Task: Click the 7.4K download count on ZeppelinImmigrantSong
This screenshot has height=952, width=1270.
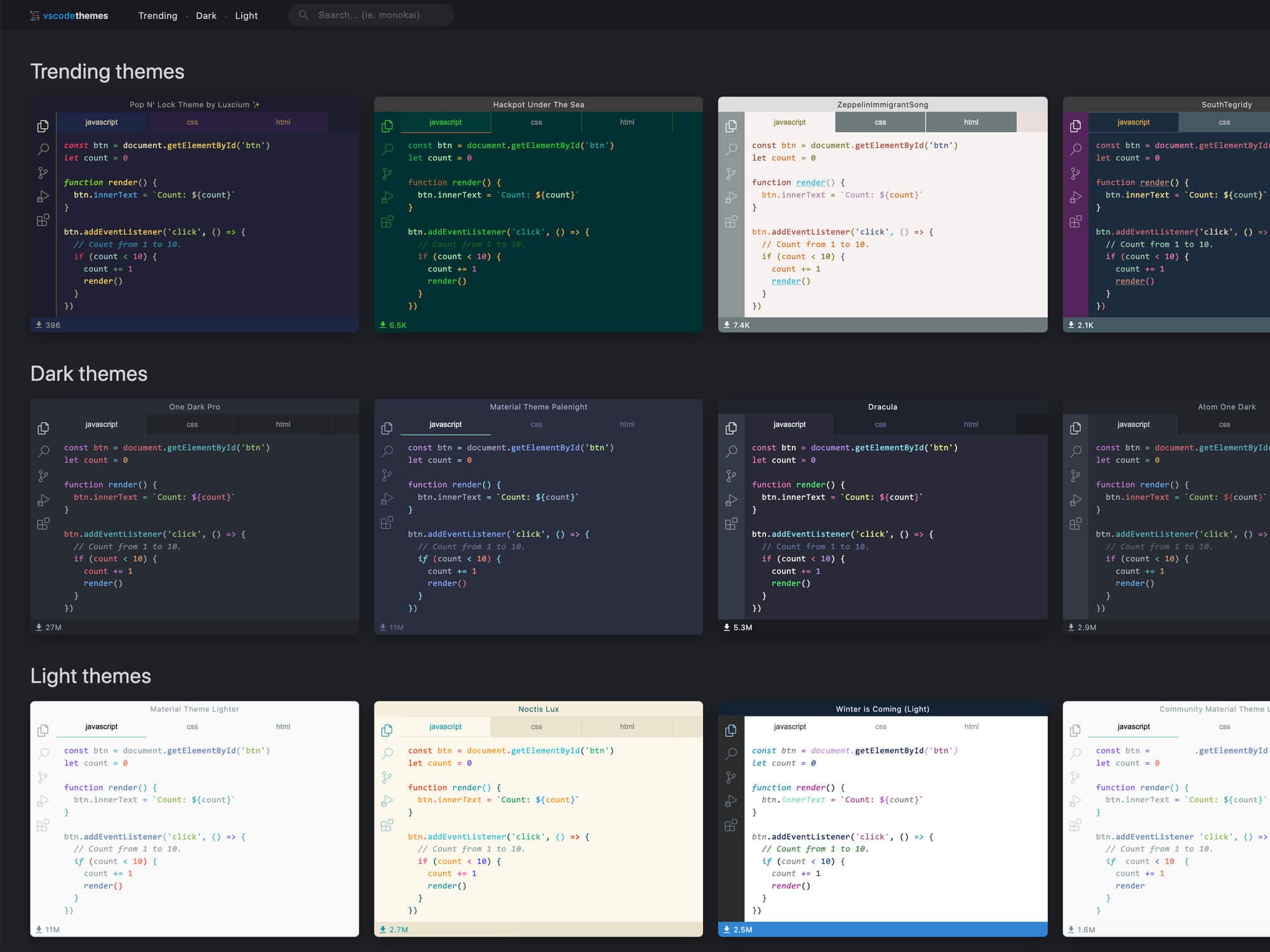Action: 741,325
